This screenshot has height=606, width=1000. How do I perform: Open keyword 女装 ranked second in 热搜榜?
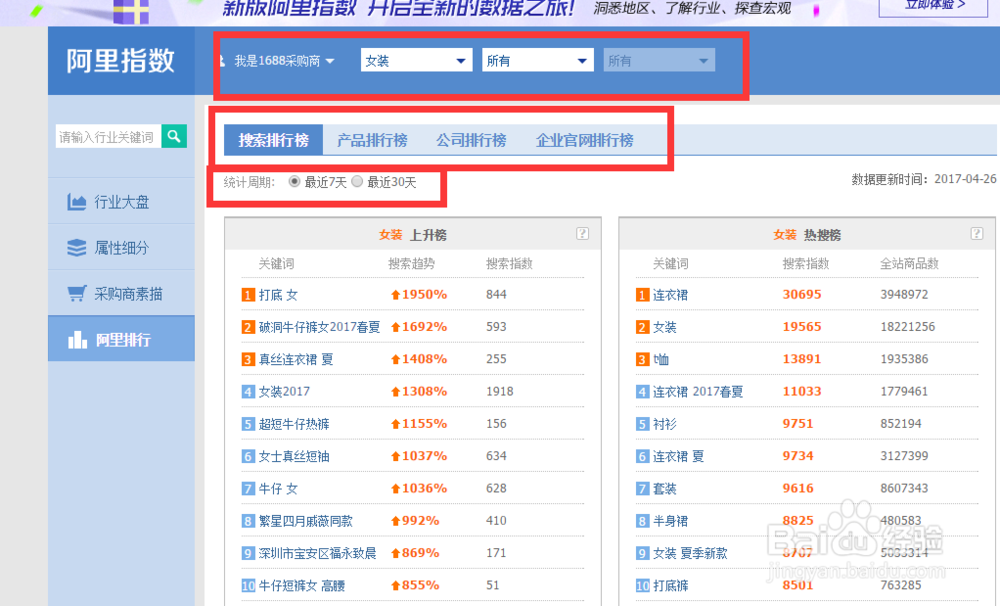coord(665,327)
